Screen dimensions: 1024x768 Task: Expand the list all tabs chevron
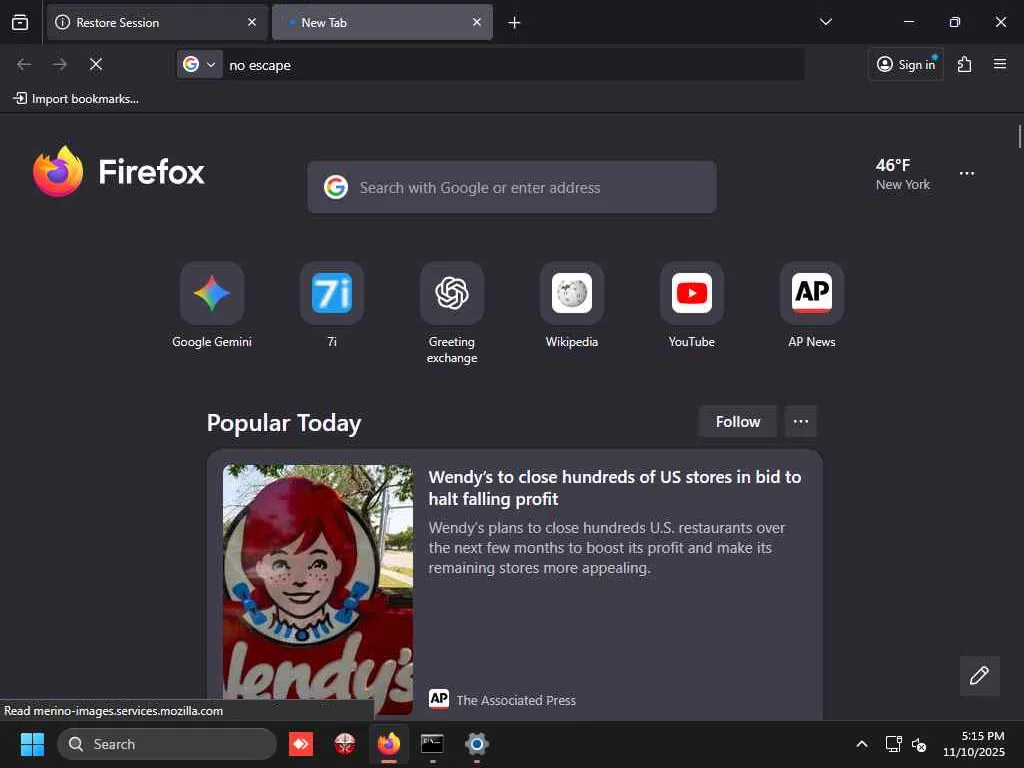[x=825, y=22]
